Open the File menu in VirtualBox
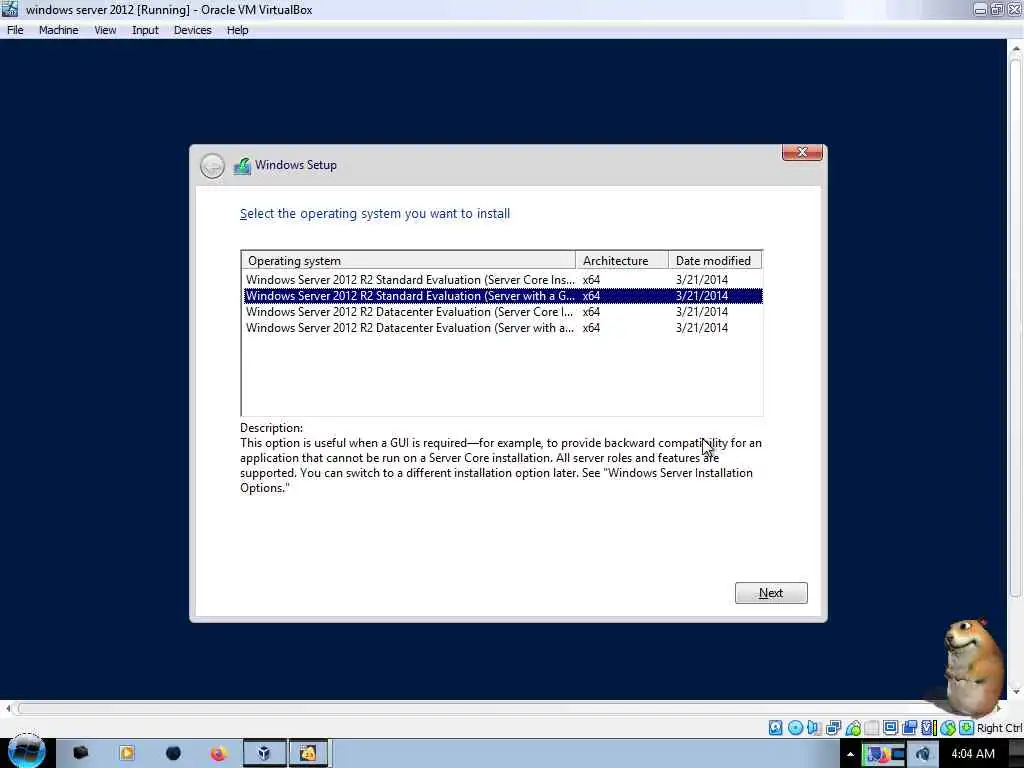Image resolution: width=1024 pixels, height=768 pixels. pyautogui.click(x=15, y=30)
